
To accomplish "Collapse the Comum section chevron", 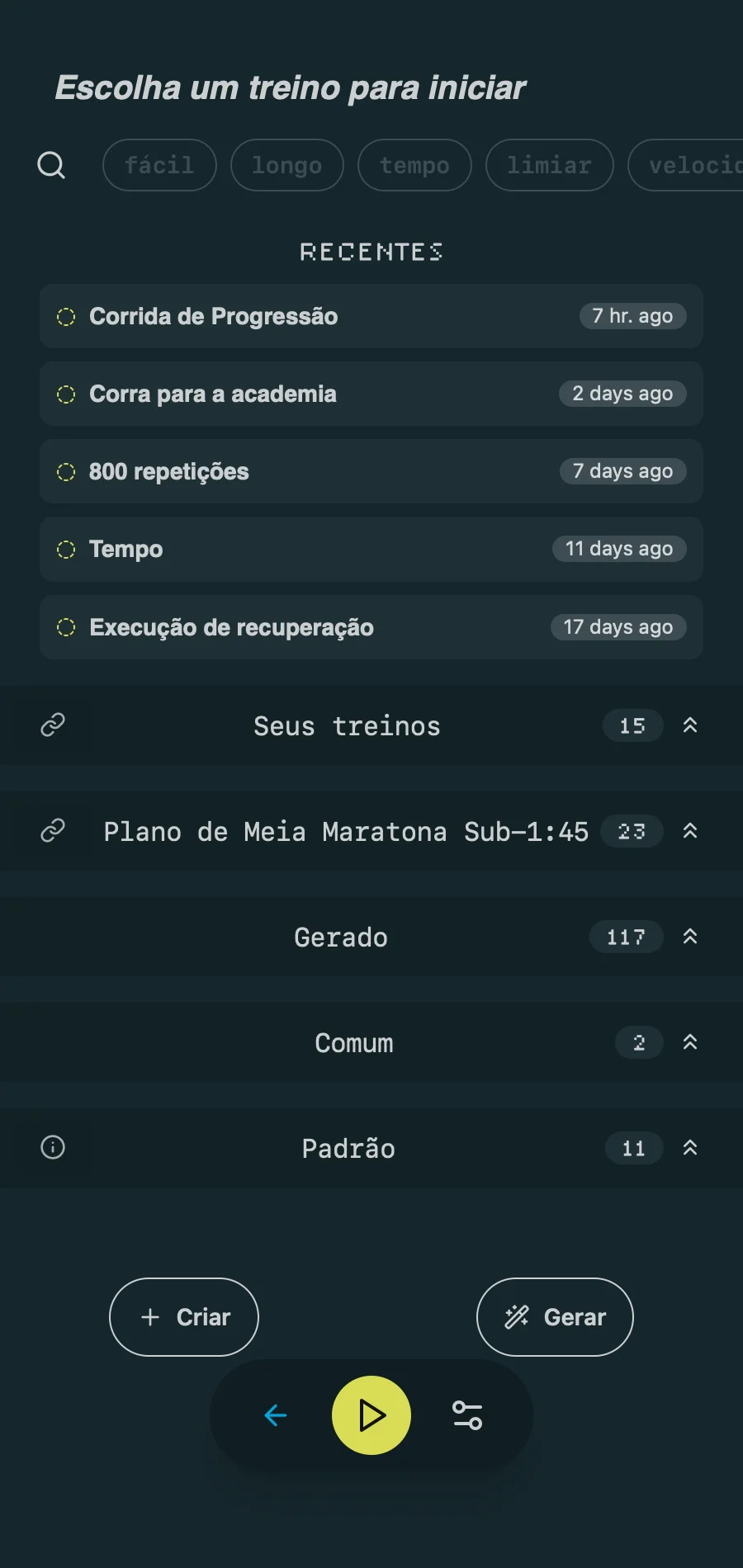I will (690, 1042).
